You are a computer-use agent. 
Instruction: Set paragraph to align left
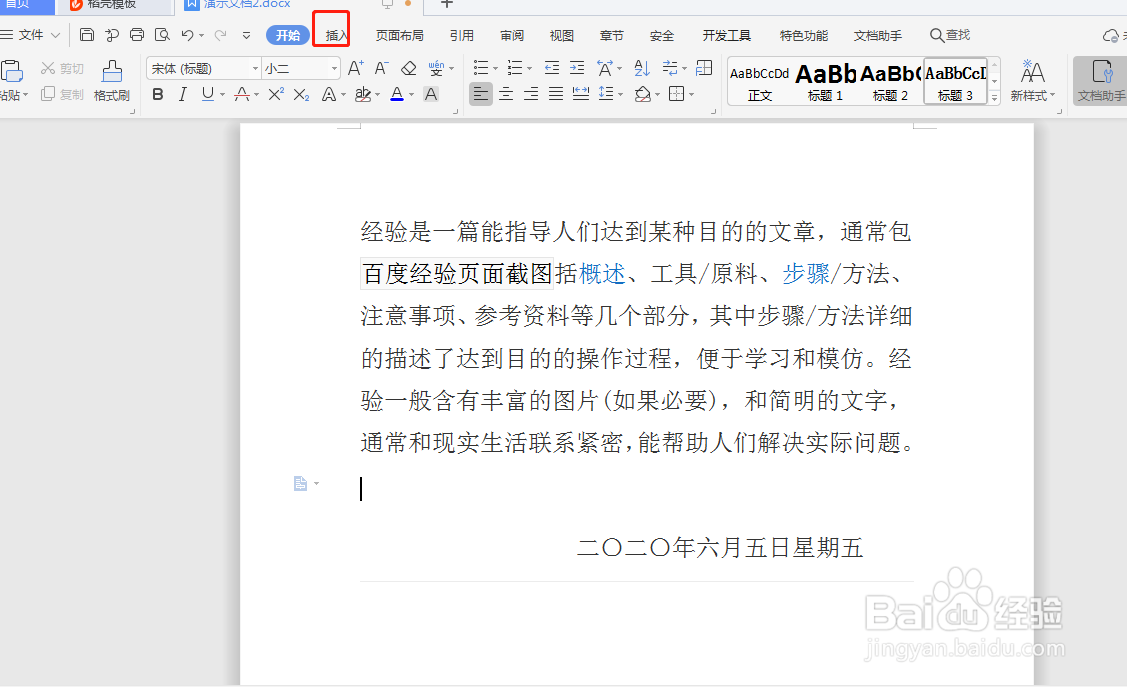(x=481, y=94)
